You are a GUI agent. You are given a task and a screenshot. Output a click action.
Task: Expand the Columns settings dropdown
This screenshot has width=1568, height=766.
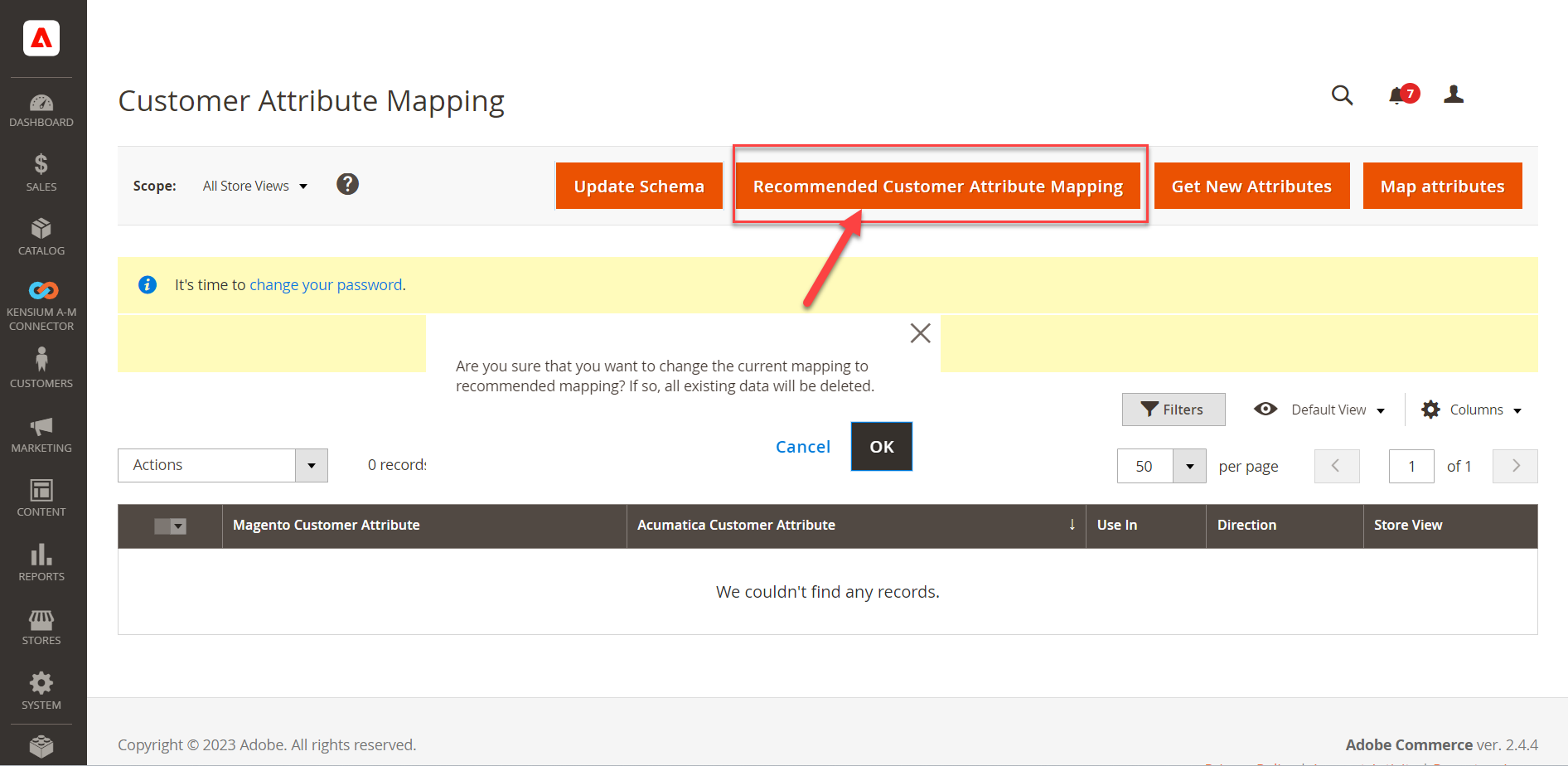pos(1471,410)
